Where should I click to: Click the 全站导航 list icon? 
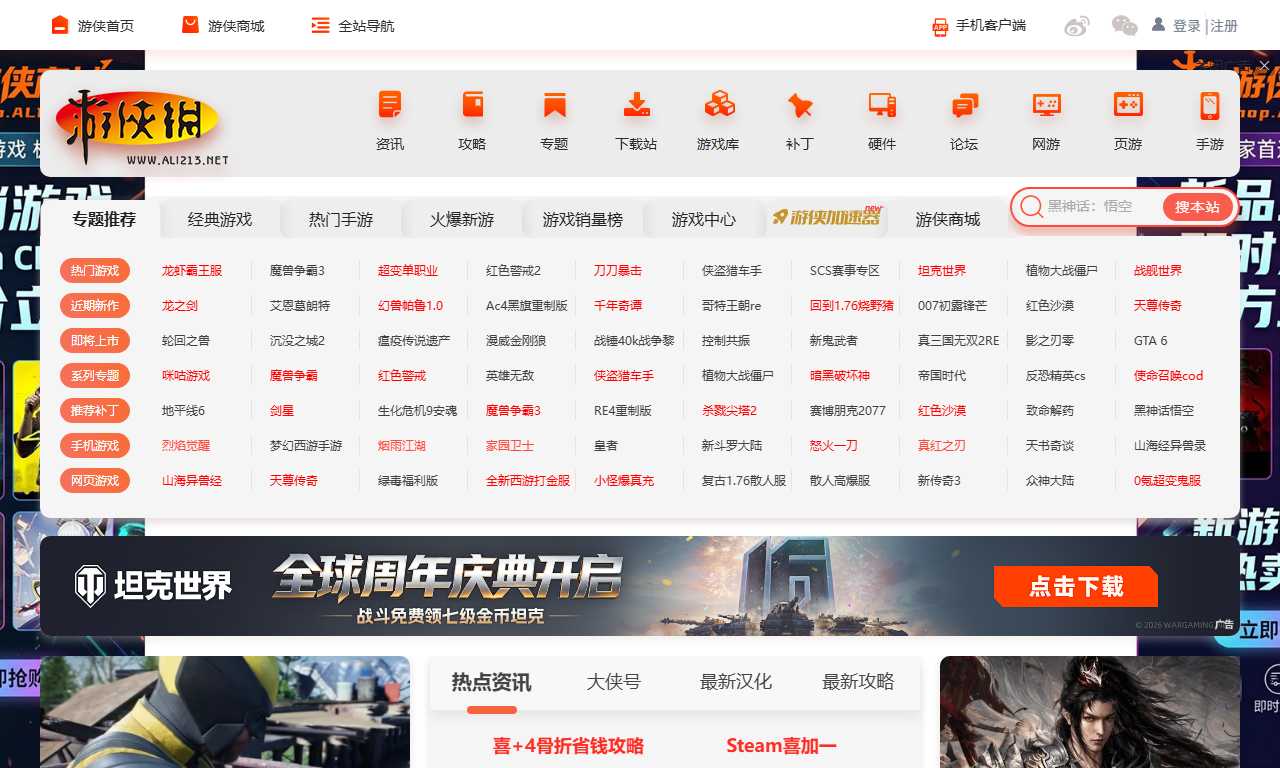coord(320,25)
